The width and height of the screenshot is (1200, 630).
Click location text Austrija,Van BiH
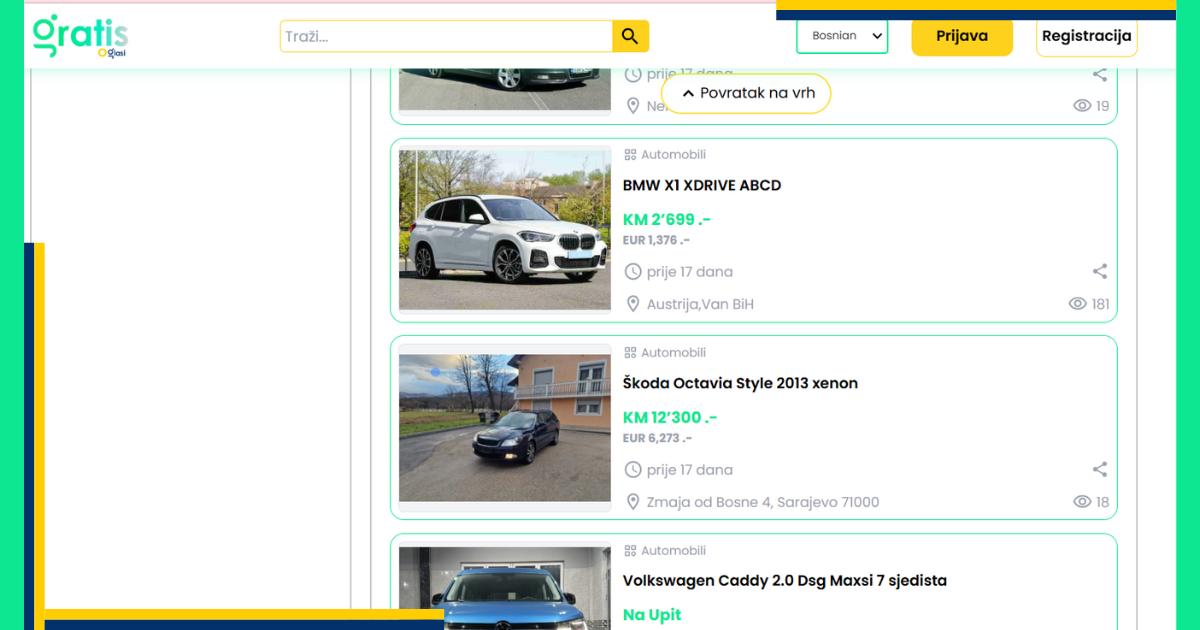[x=700, y=304]
